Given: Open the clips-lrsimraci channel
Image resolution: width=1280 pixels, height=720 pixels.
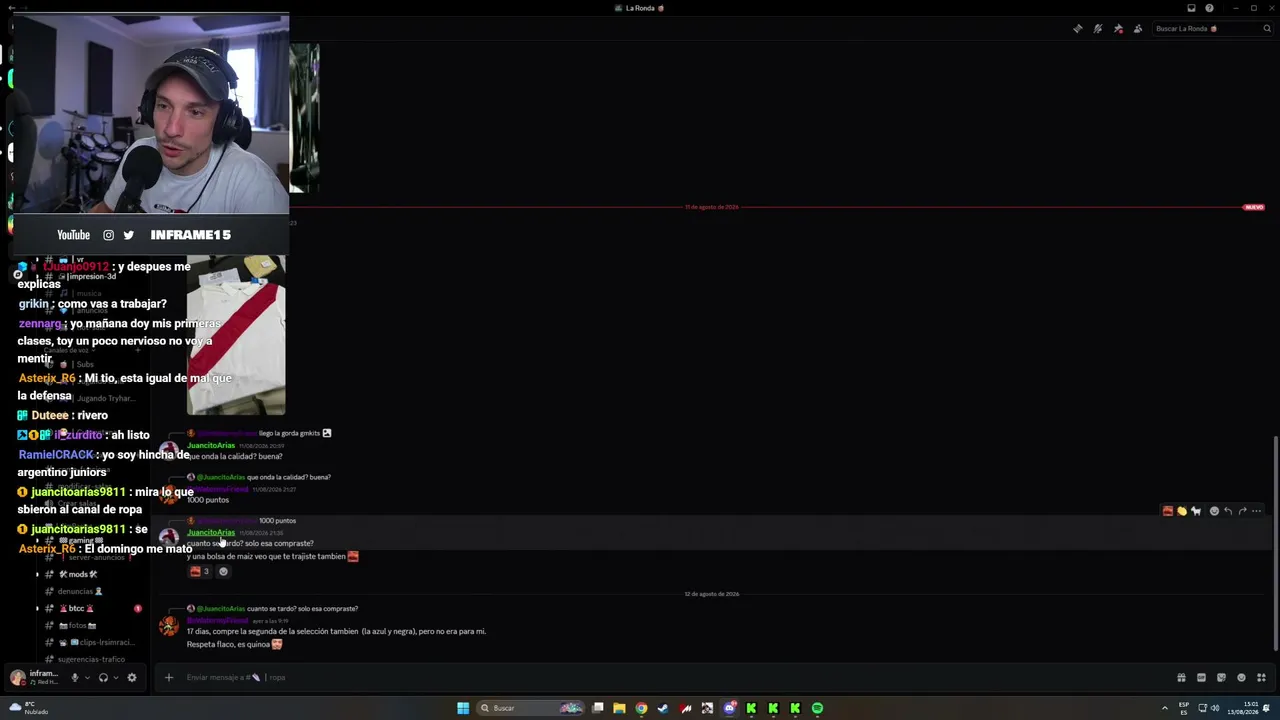Looking at the screenshot, I should [x=88, y=642].
